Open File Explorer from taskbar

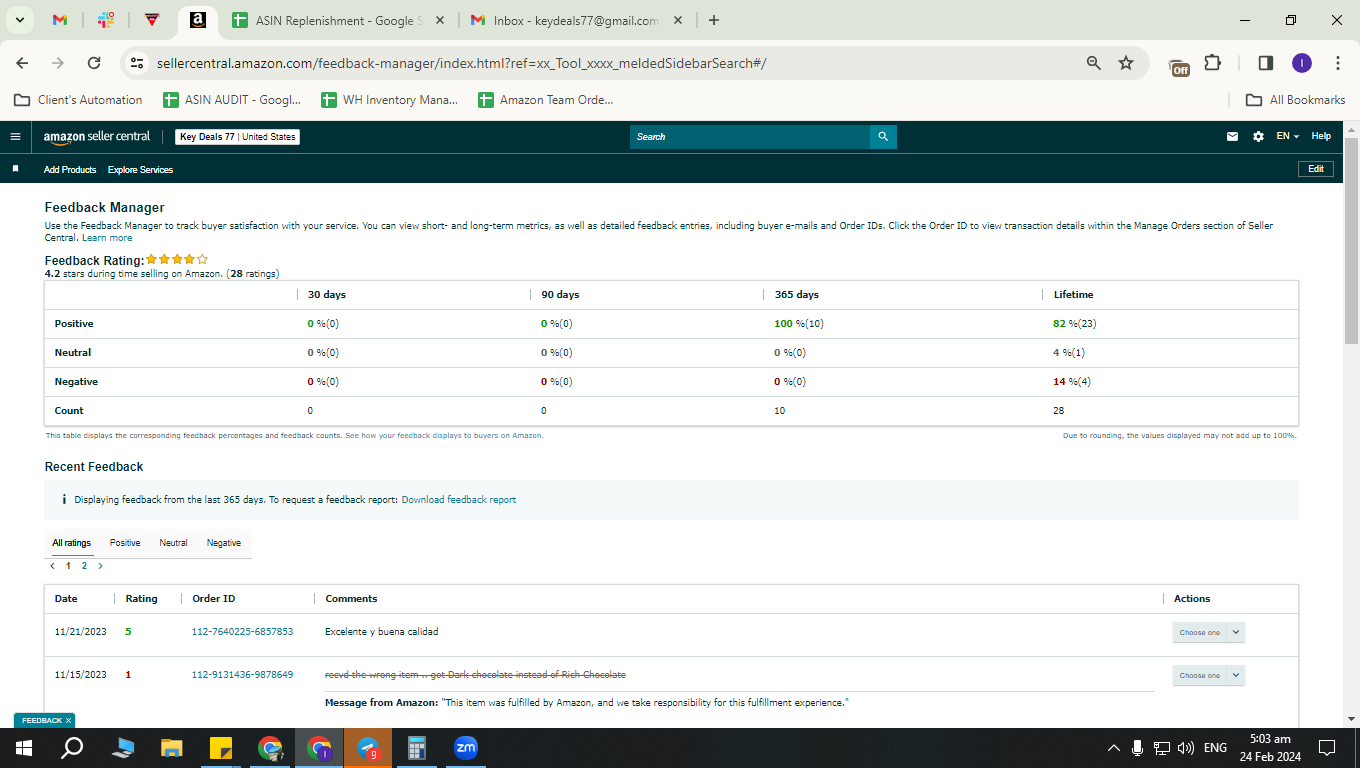click(x=172, y=748)
